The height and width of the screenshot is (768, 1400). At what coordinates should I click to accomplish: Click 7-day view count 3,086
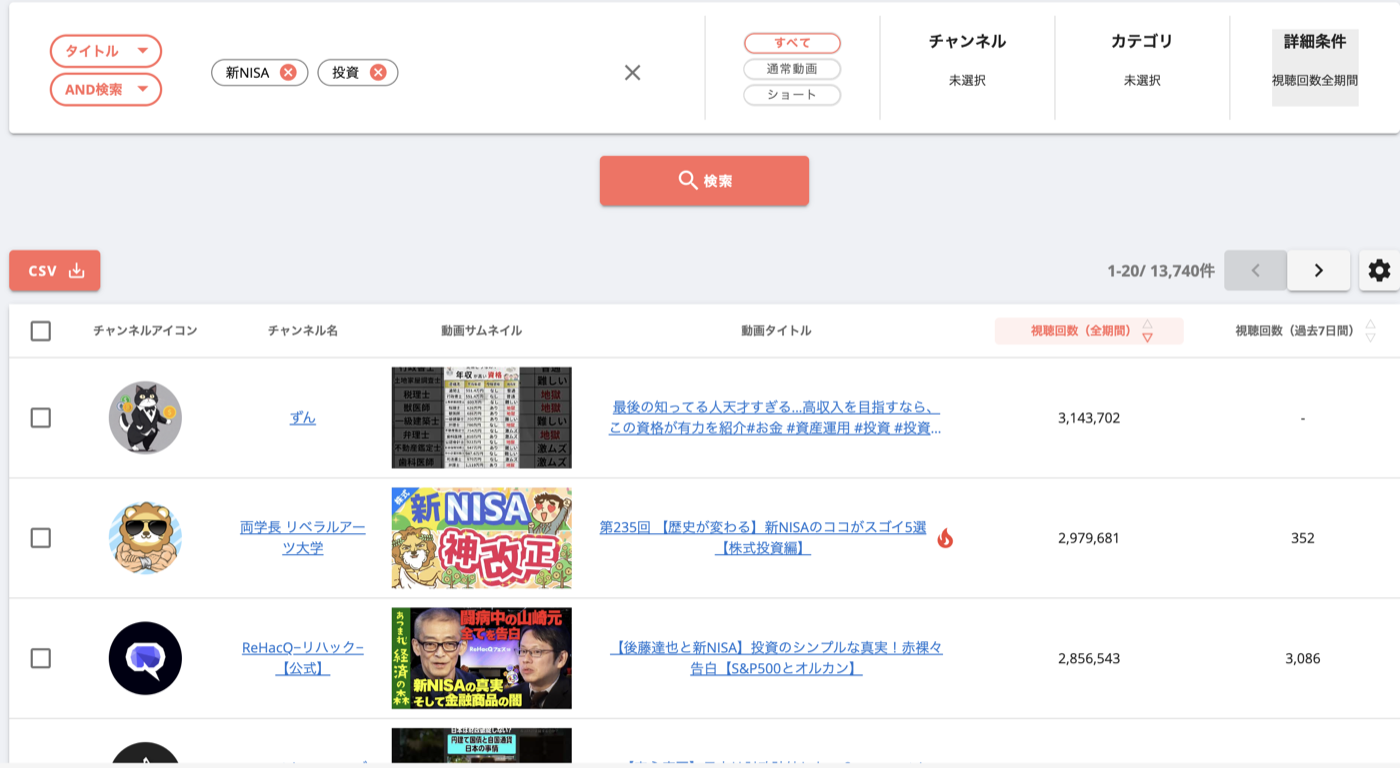(x=1303, y=658)
